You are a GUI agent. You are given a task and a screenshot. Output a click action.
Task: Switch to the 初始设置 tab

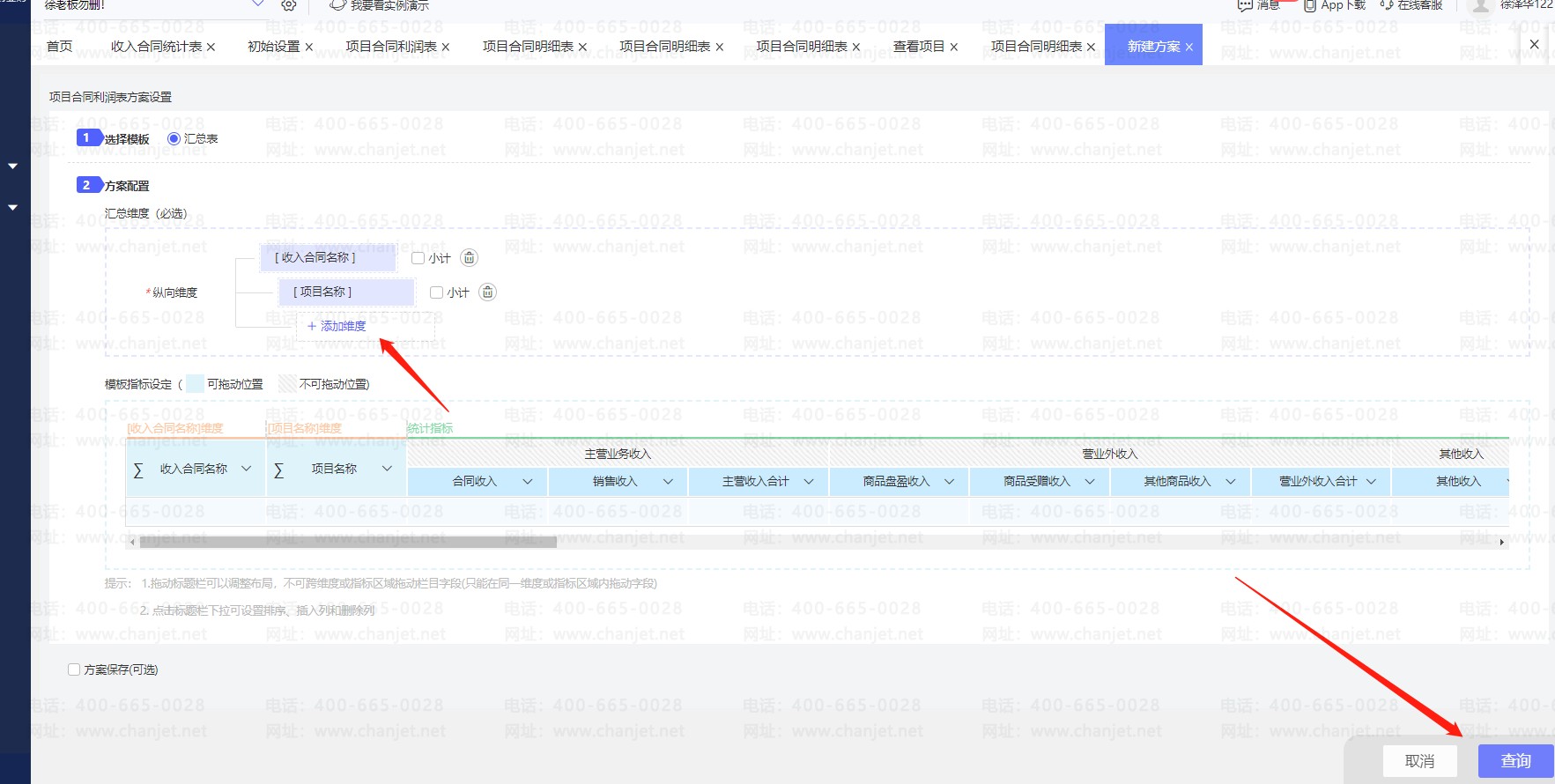tap(274, 46)
